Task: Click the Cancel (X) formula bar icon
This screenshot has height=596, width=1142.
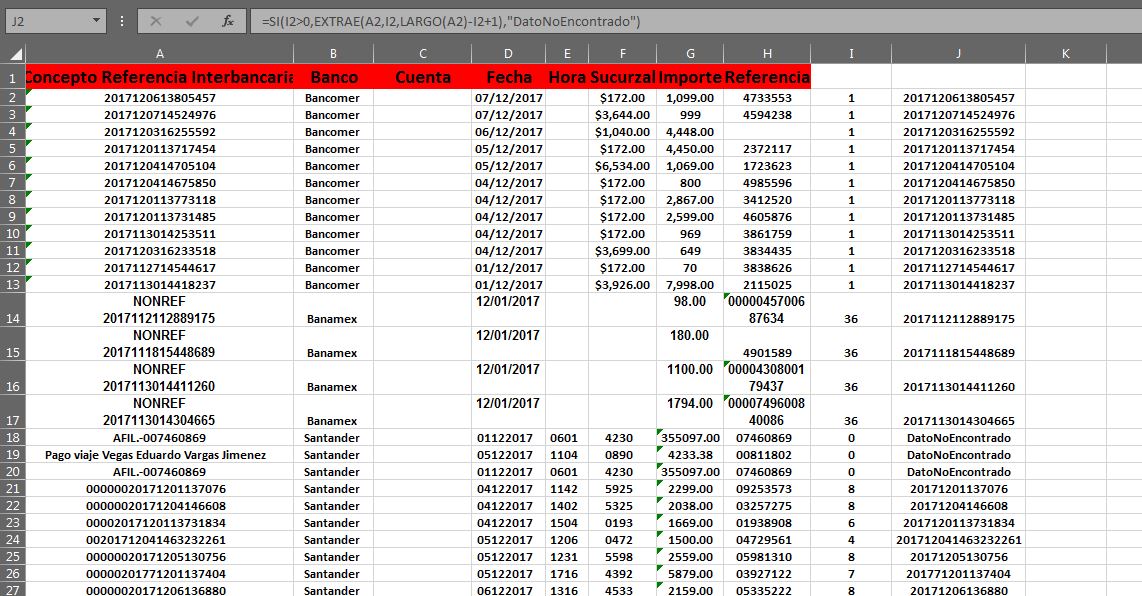Action: 156,21
